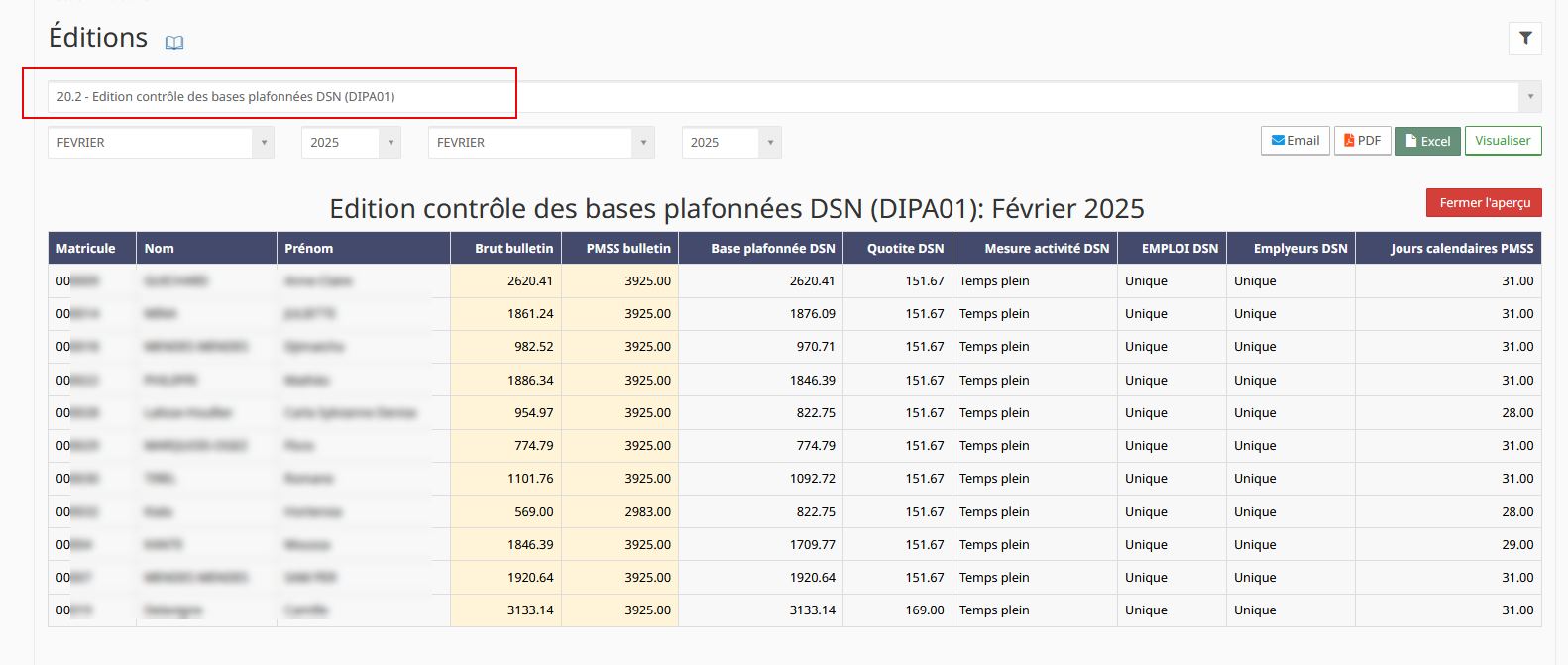
Task: Open the second FEVRIER month dropdown
Action: (541, 143)
